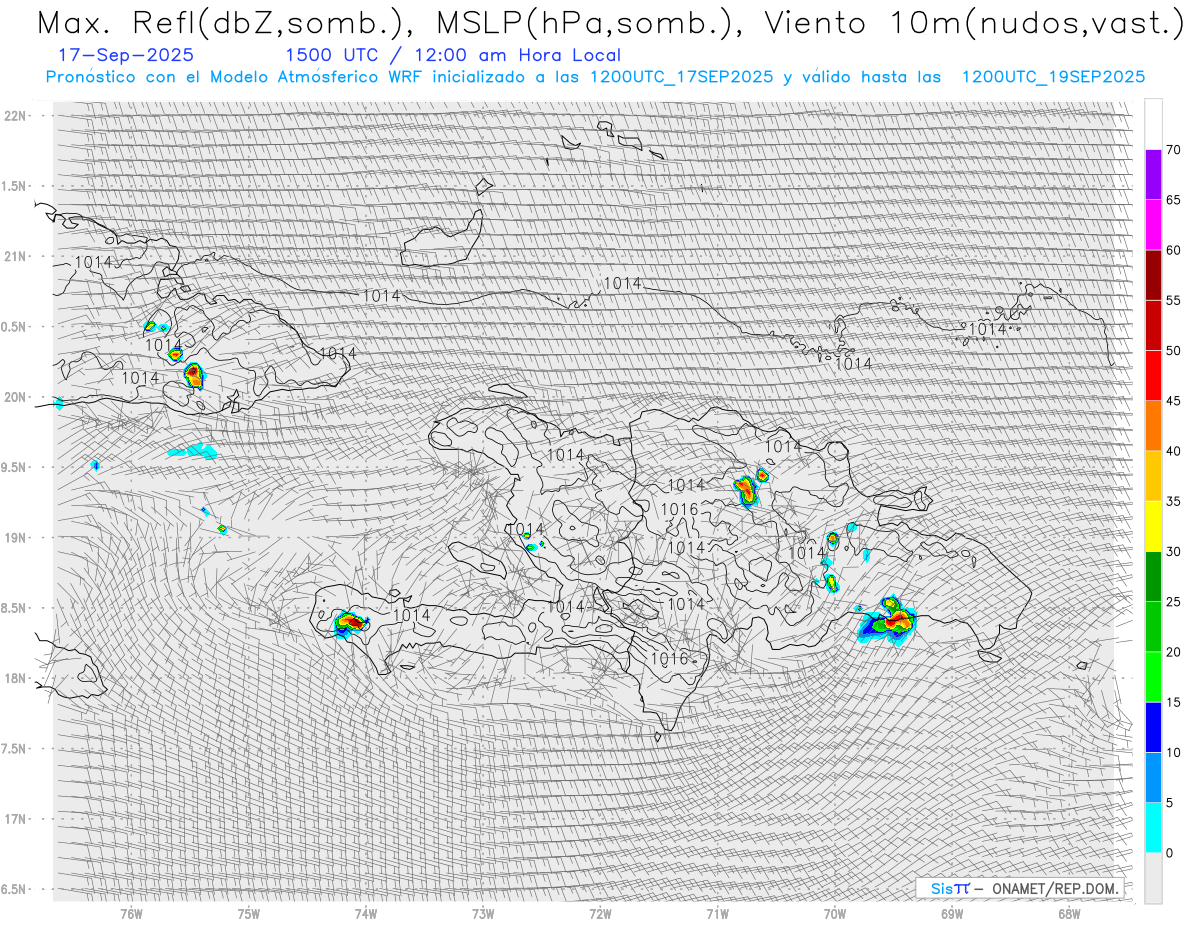Screen dimensions: 1200x927
Task: Click the large storm cell near 69.5W, 18.4N
Action: pyautogui.click(x=888, y=621)
